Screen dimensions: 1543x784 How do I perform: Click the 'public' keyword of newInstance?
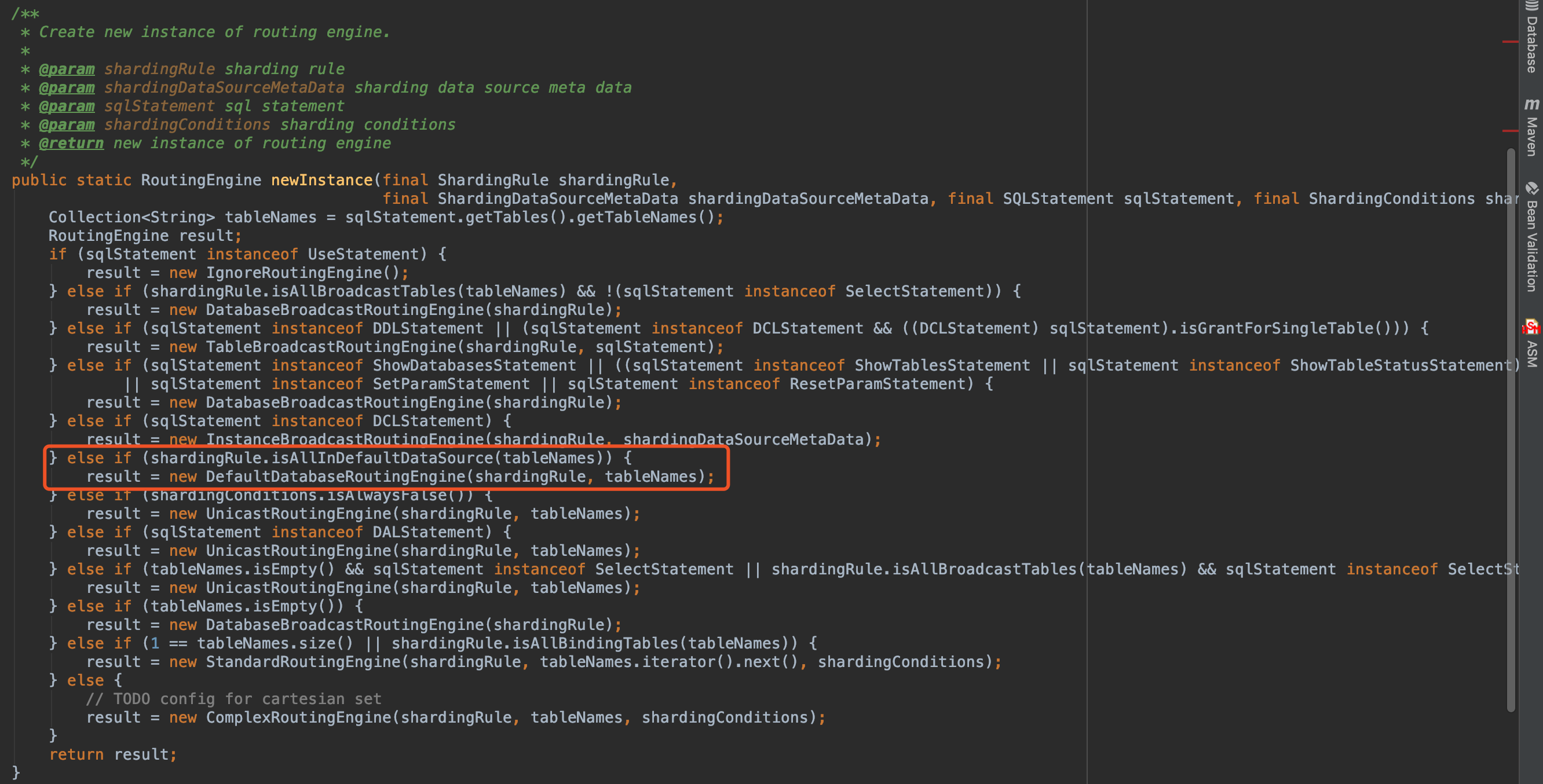tap(39, 180)
